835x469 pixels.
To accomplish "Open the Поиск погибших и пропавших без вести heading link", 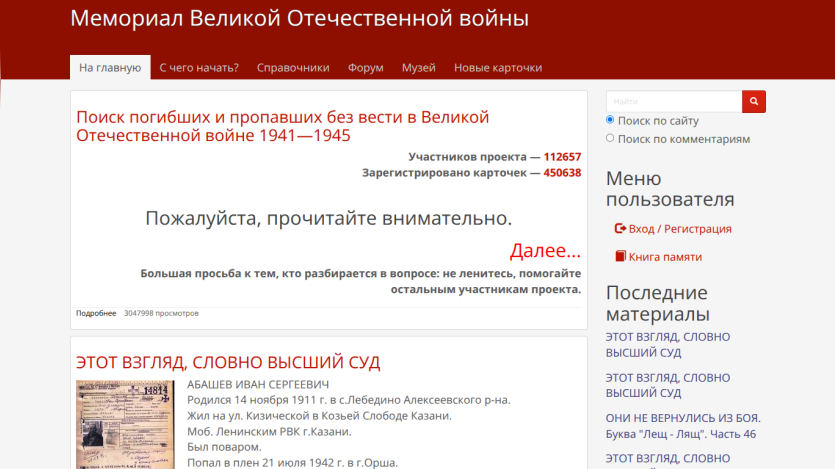I will click(x=282, y=126).
